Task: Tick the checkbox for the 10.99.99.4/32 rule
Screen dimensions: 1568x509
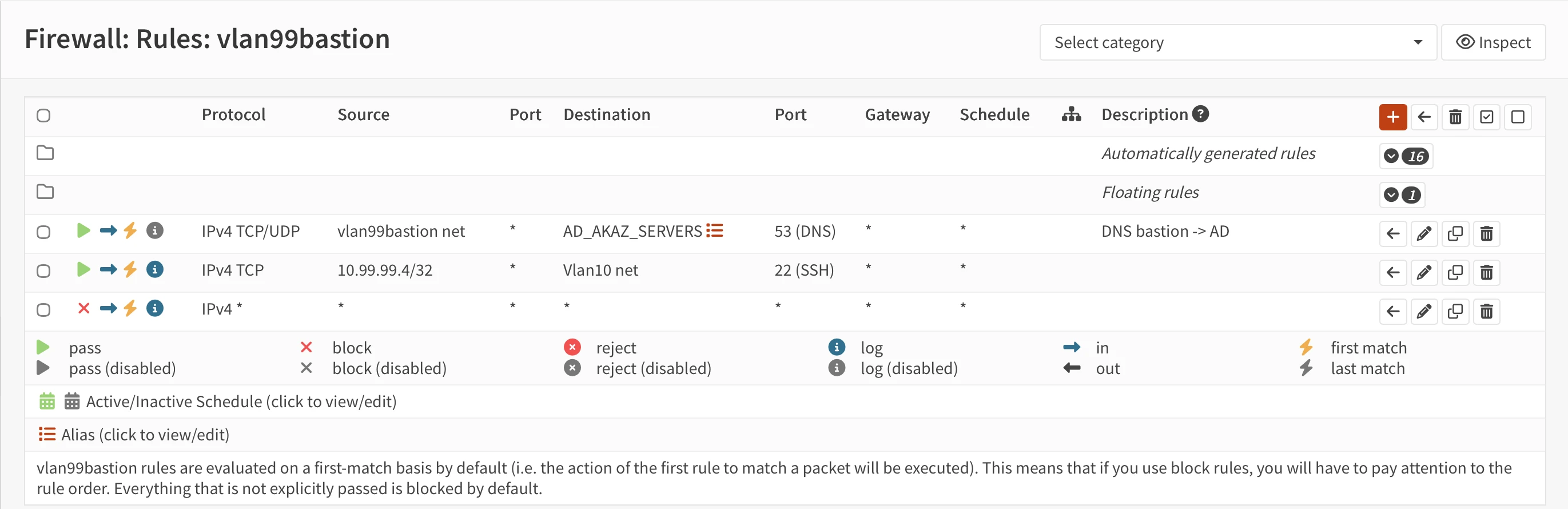Action: click(43, 271)
